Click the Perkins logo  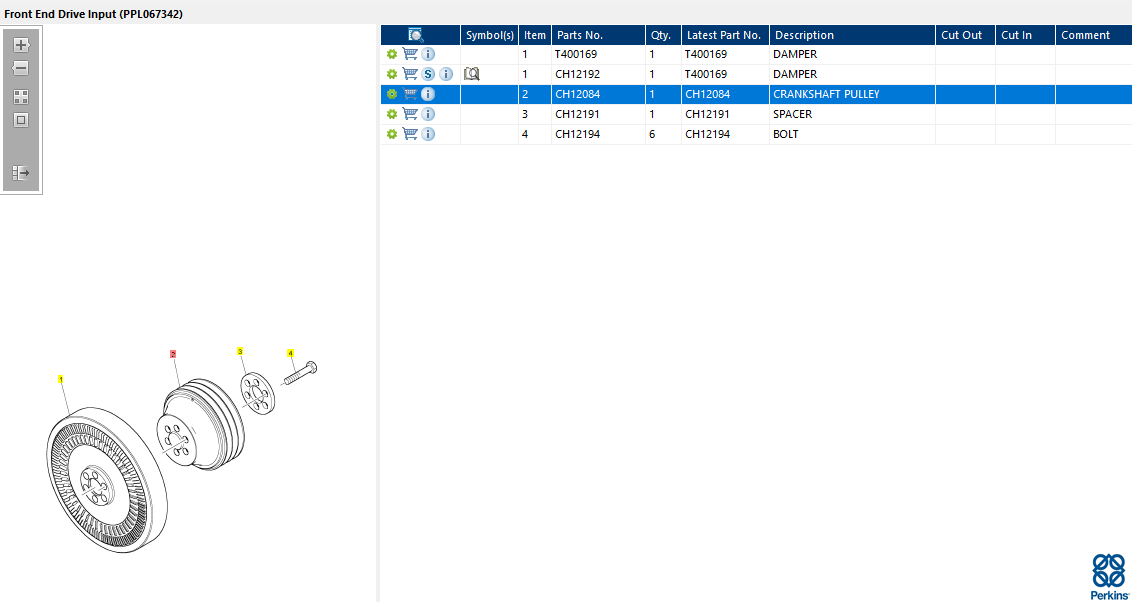(x=1110, y=576)
